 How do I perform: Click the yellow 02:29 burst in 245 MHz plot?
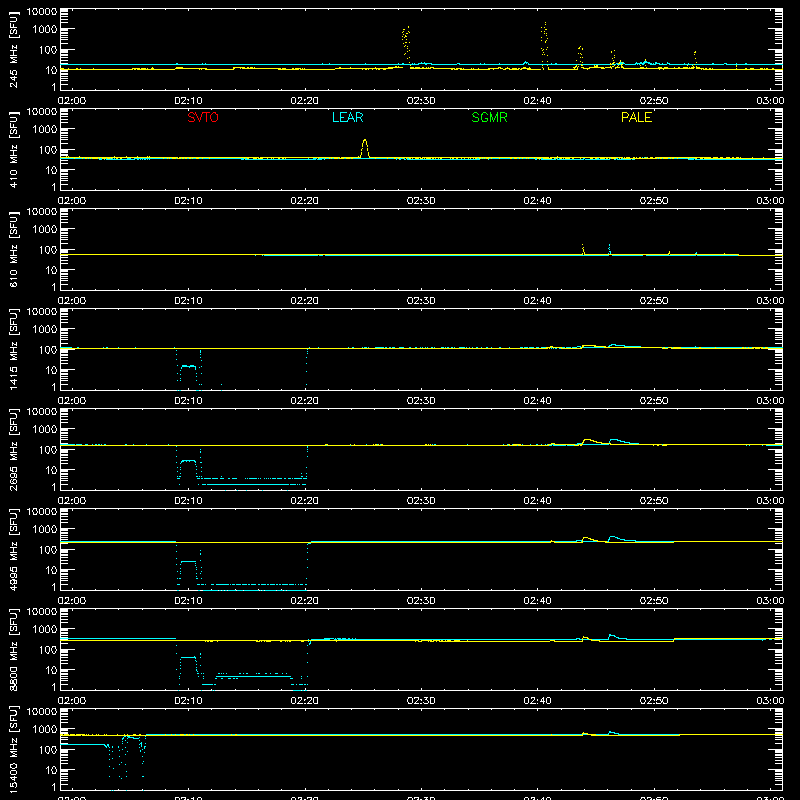point(406,45)
